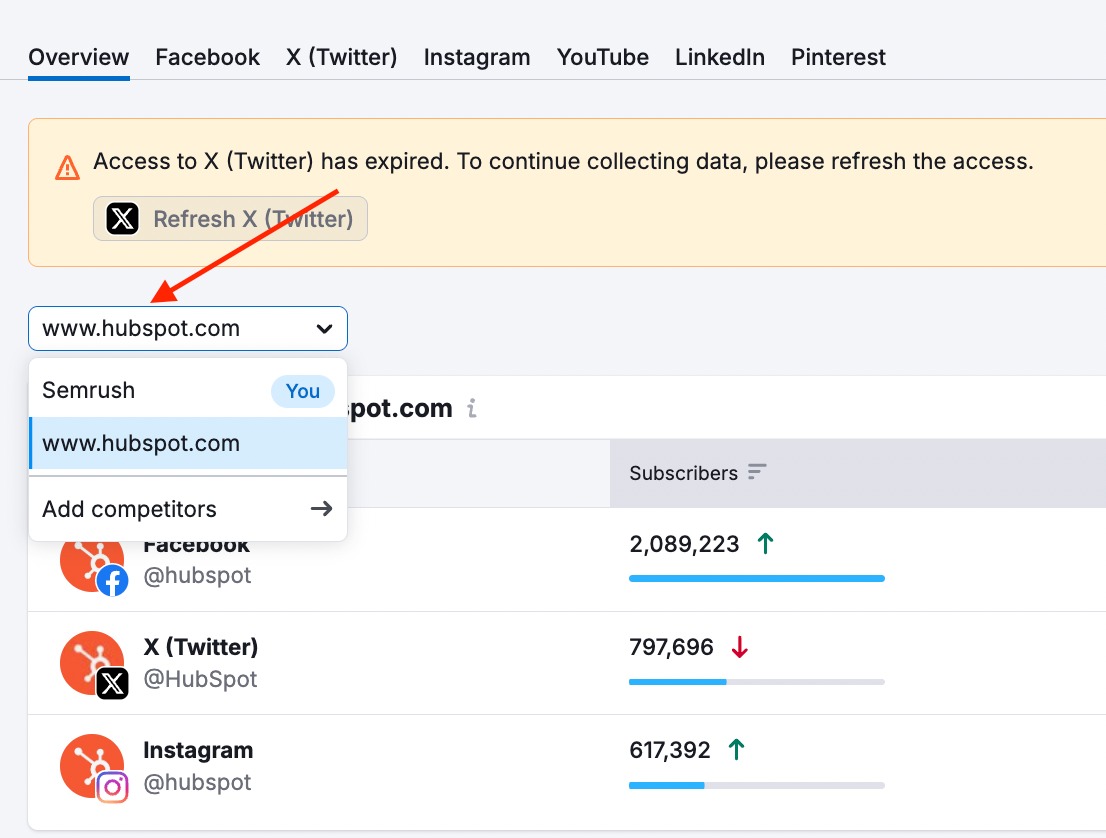The image size is (1106, 838).
Task: Click the Refresh X (Twitter) button
Action: click(x=230, y=219)
